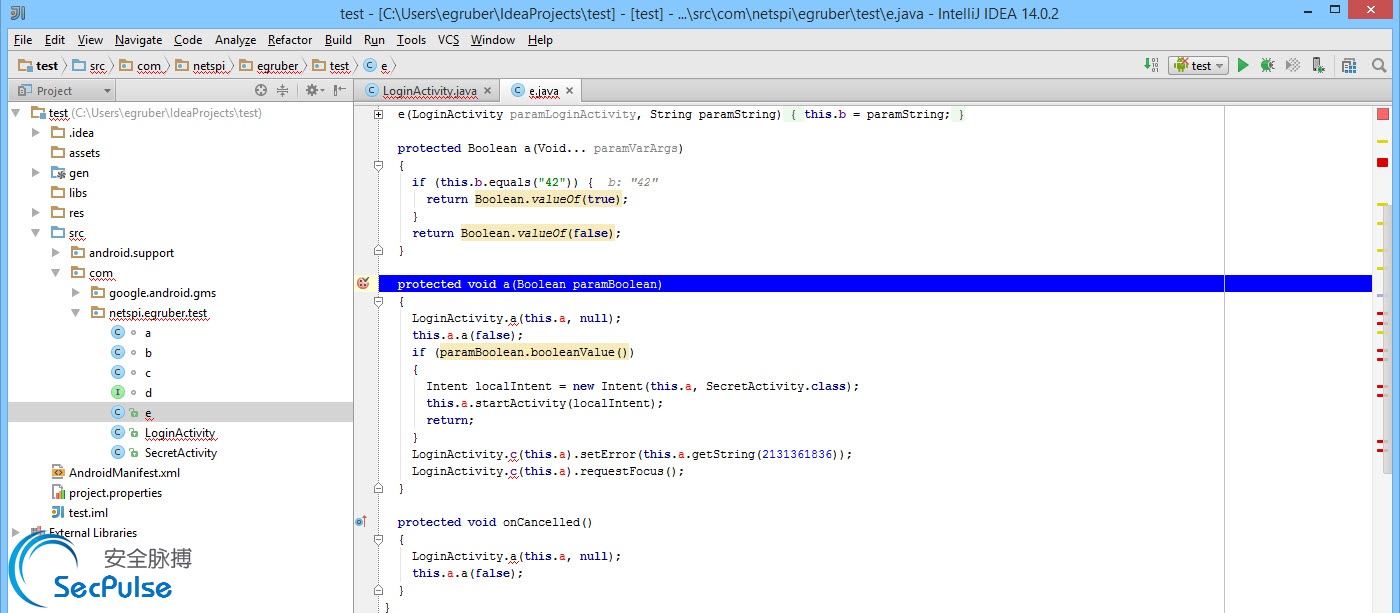Screen dimensions: 1400x613
Task: Open the Refactor menu
Action: tap(290, 40)
